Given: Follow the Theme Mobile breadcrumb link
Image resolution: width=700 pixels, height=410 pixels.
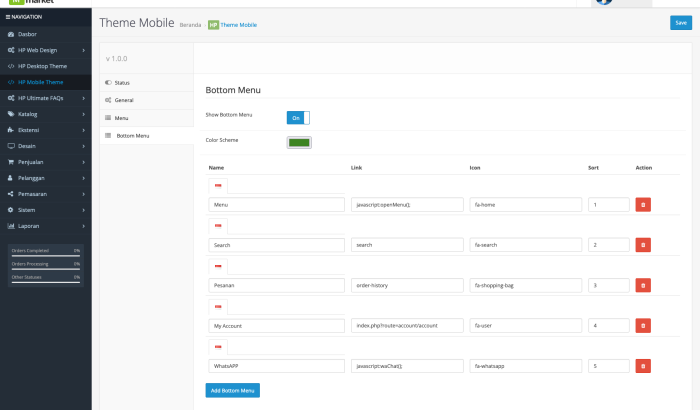Looking at the screenshot, I should click(238, 25).
